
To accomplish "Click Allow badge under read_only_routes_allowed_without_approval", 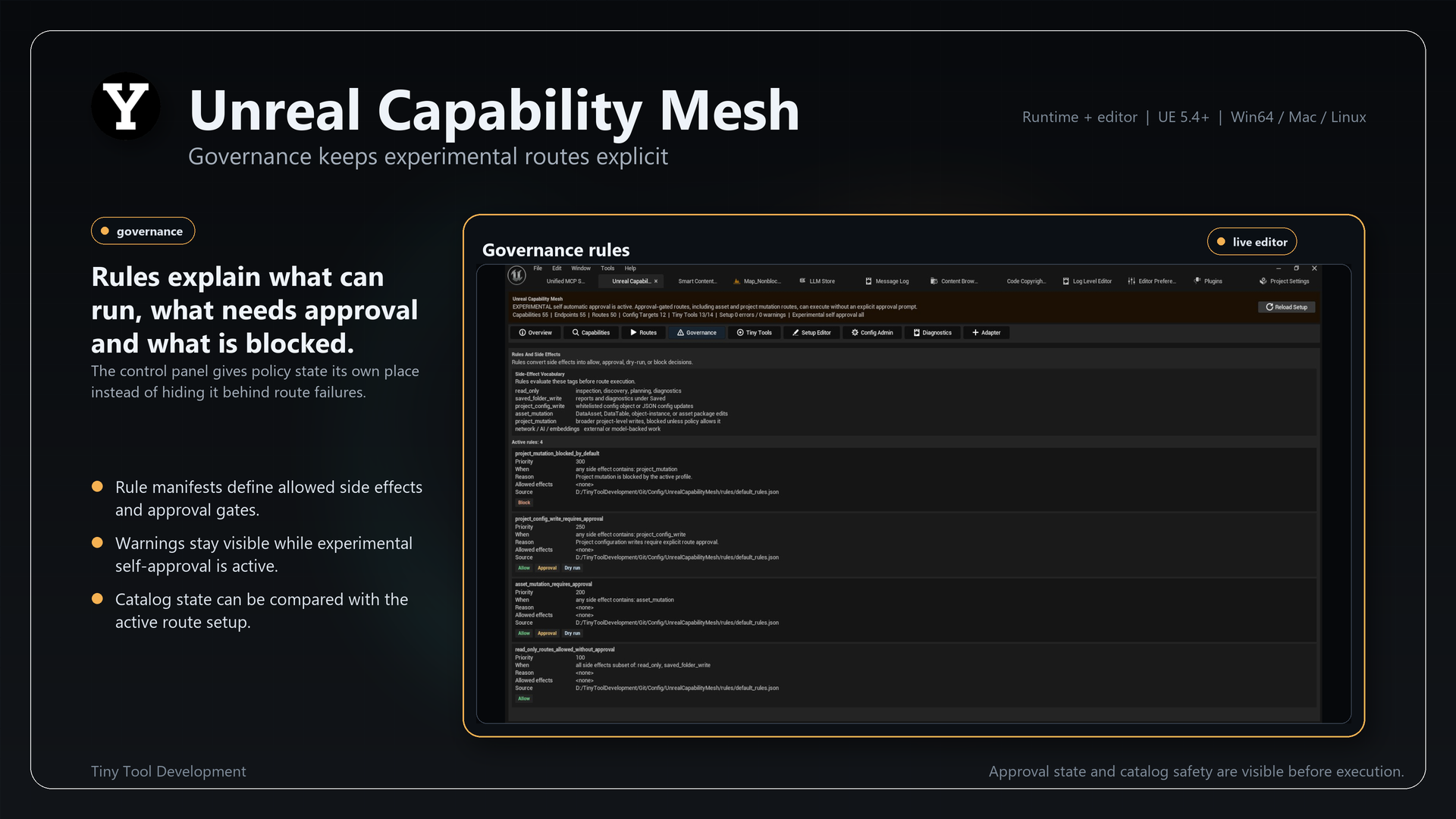I will tap(524, 698).
